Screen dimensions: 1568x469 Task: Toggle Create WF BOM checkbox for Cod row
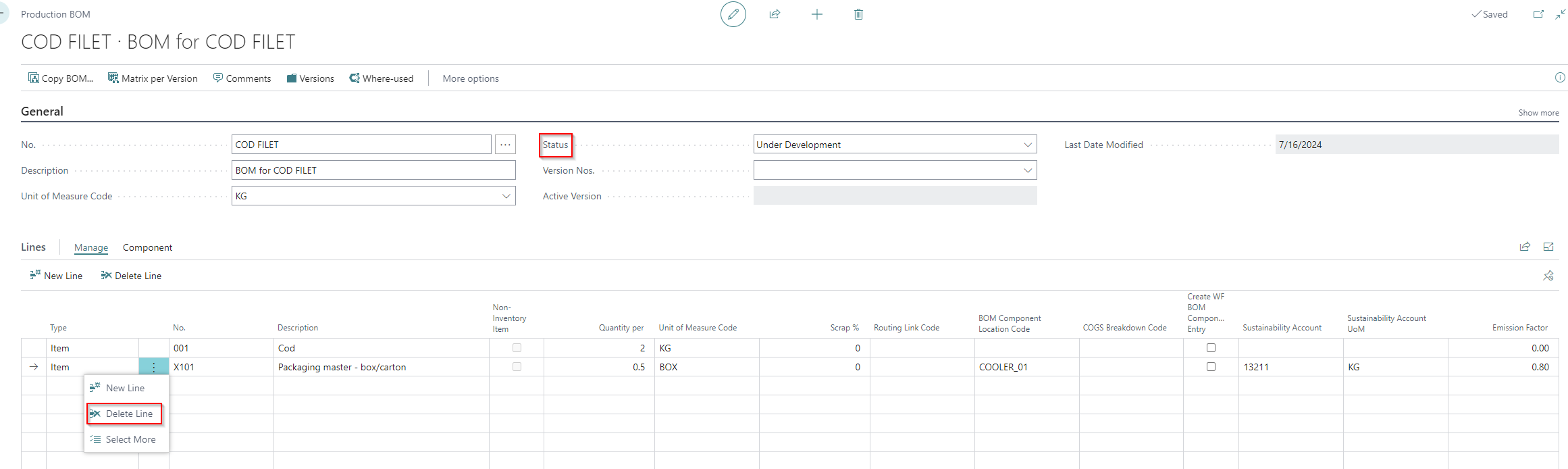(x=1211, y=348)
